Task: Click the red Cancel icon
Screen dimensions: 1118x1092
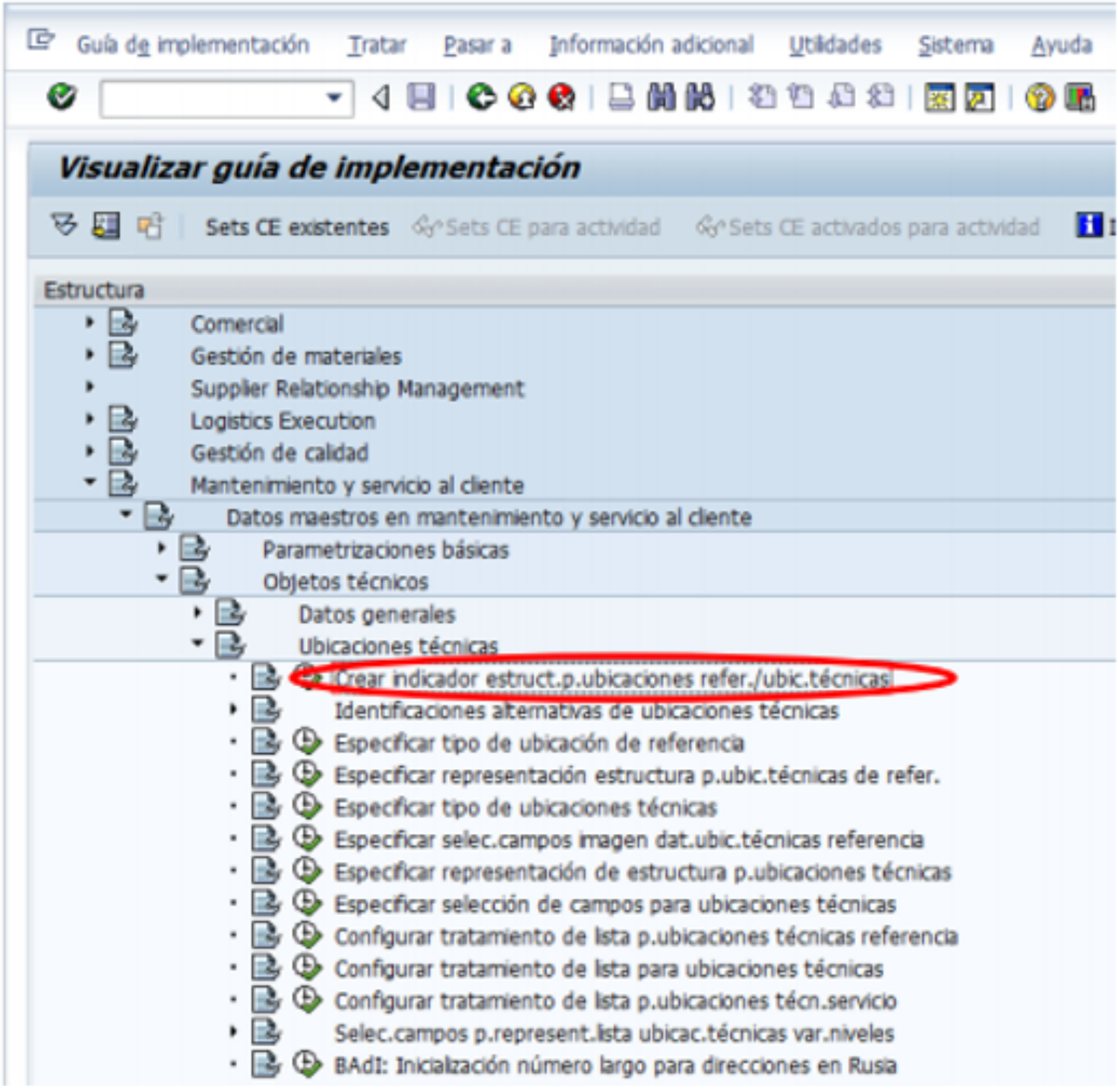Action: tap(561, 97)
